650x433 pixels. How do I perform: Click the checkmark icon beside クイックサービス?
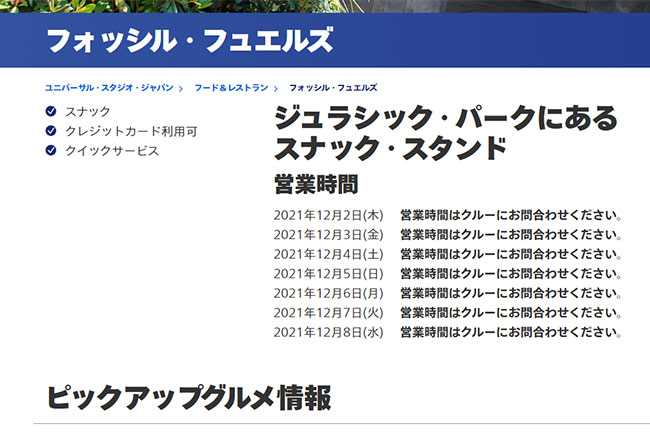[x=51, y=150]
